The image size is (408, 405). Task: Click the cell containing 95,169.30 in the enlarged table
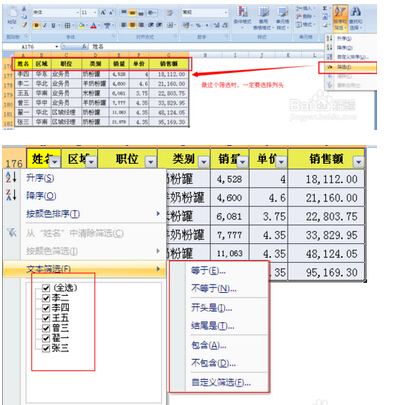[326, 273]
